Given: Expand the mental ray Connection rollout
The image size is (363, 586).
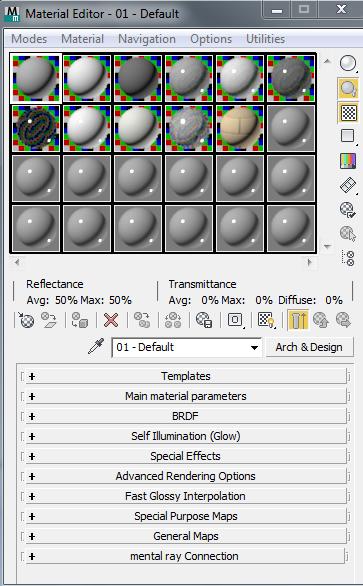Looking at the screenshot, I should click(185, 556).
